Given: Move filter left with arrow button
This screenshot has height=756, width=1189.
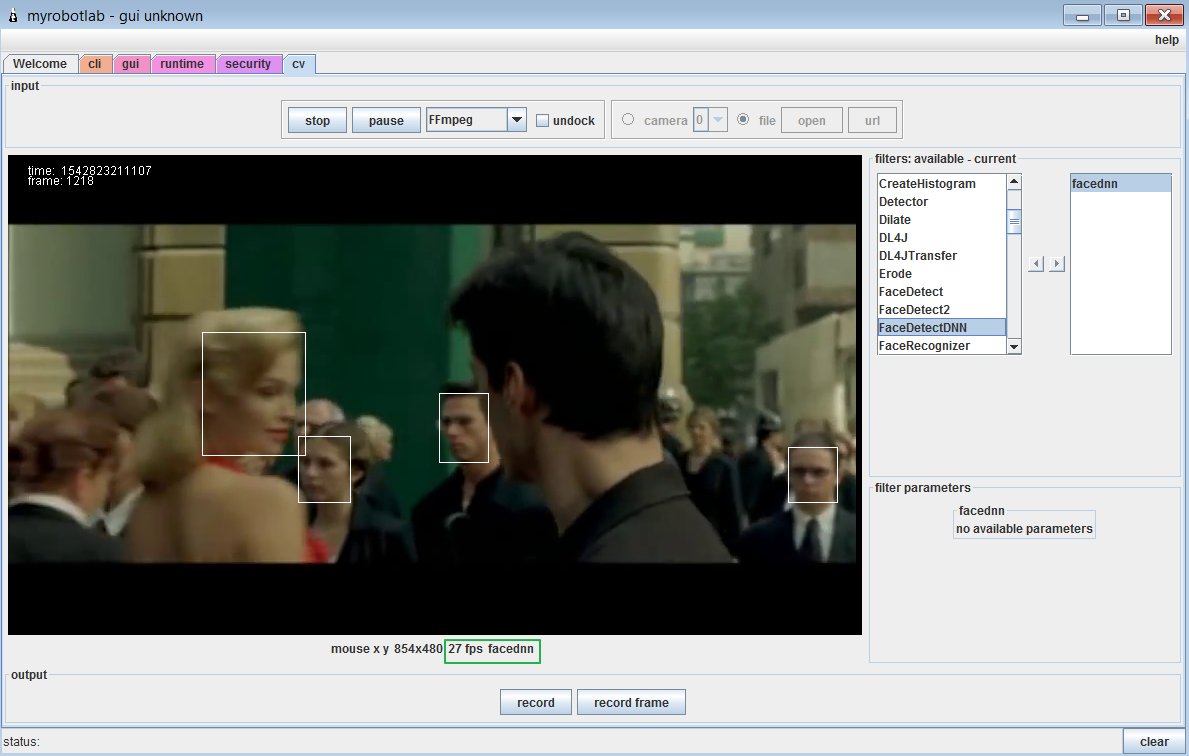Looking at the screenshot, I should click(1036, 264).
